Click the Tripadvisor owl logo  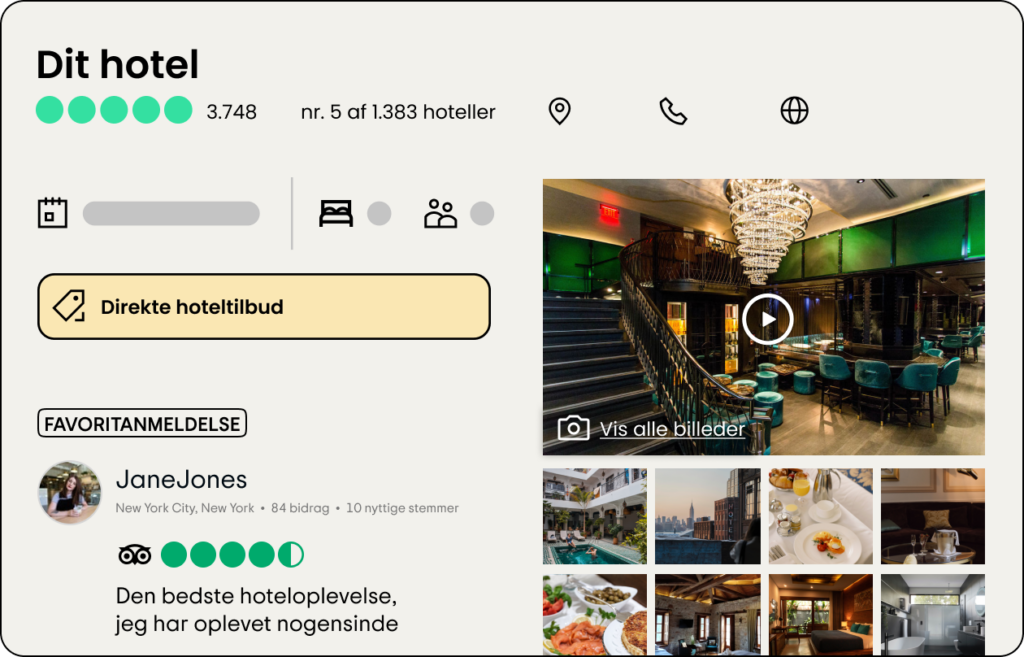coord(135,554)
